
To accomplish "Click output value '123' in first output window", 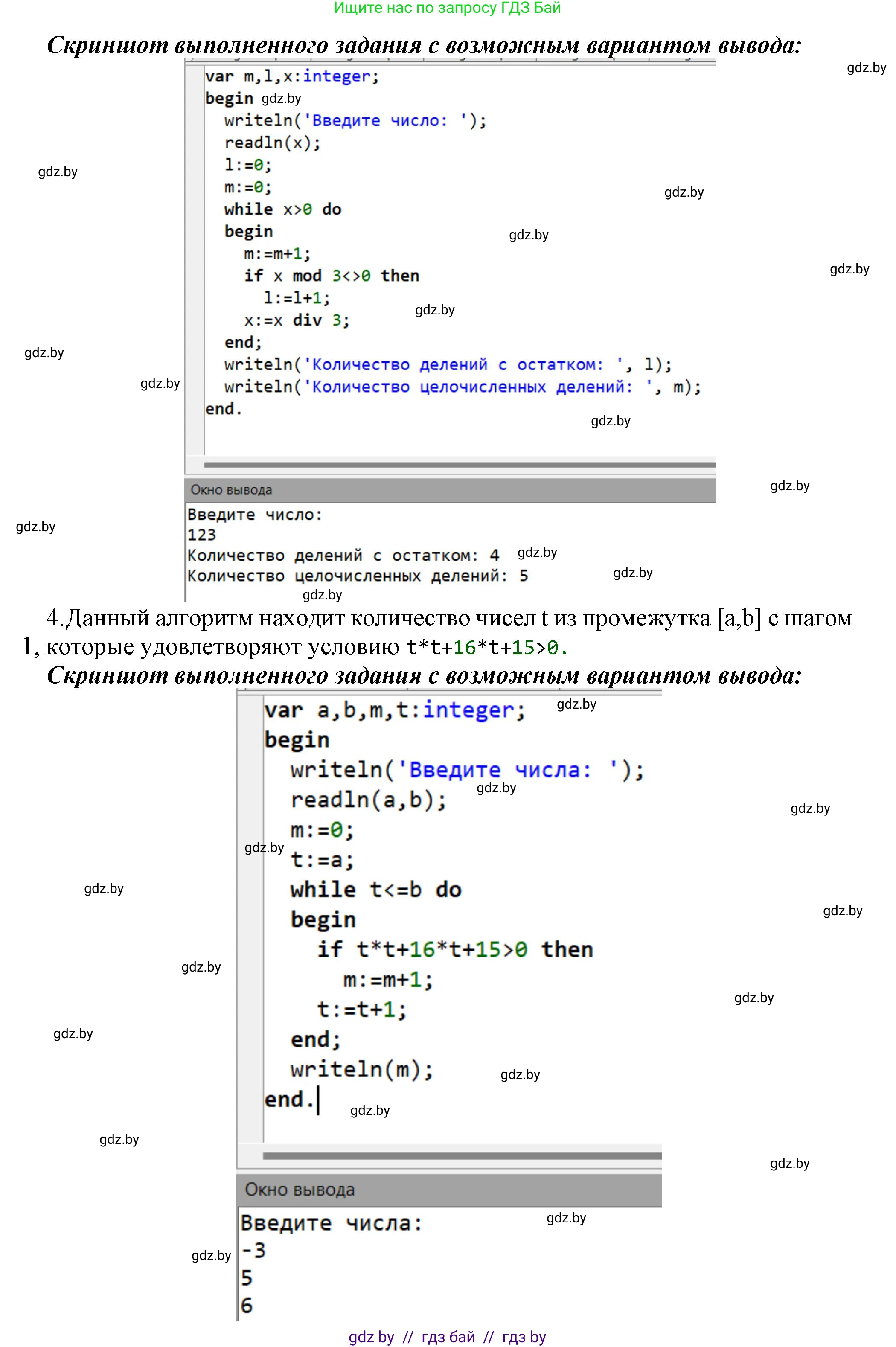I will click(202, 535).
